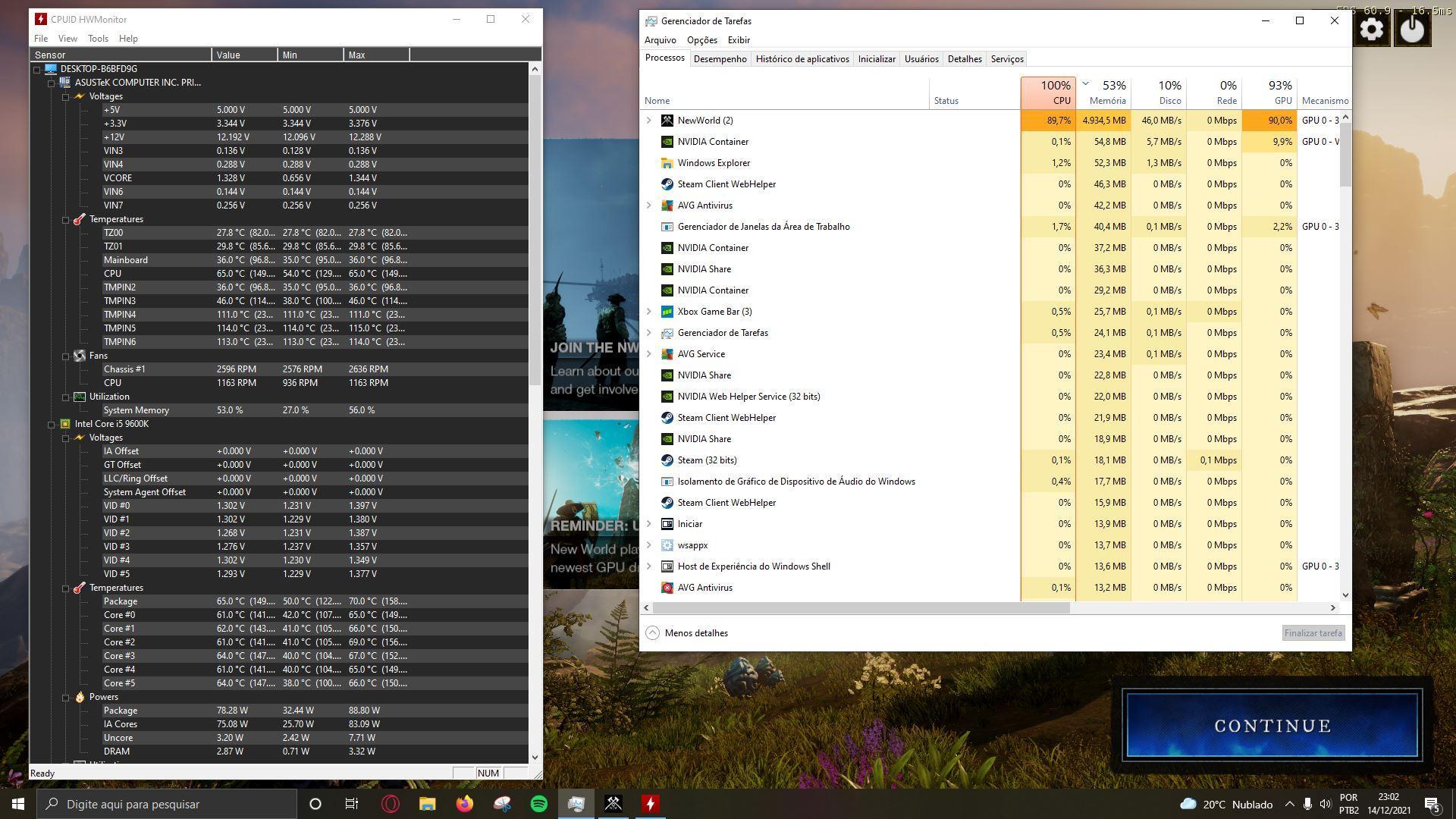Click NVIDIA Web Helper Service icon
The height and width of the screenshot is (819, 1456).
667,397
